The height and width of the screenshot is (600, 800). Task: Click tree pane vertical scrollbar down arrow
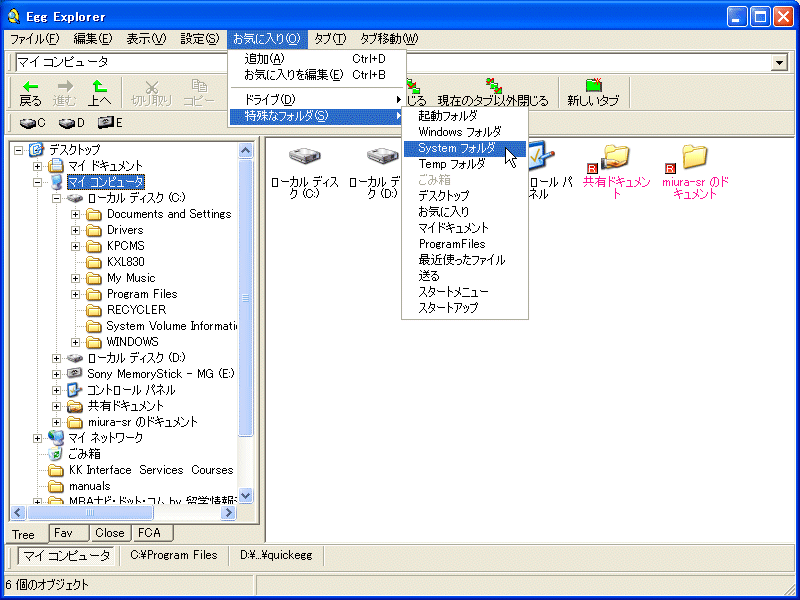[245, 495]
